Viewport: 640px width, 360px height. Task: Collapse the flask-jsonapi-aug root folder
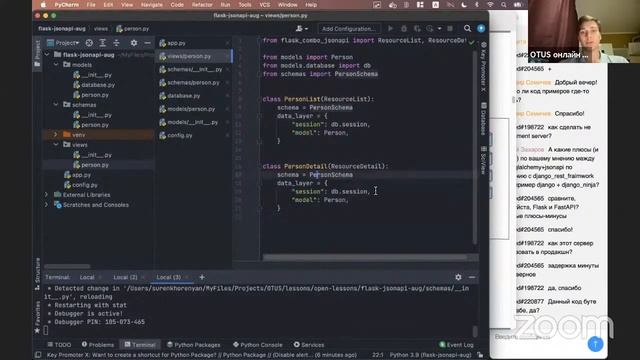pyautogui.click(x=47, y=54)
